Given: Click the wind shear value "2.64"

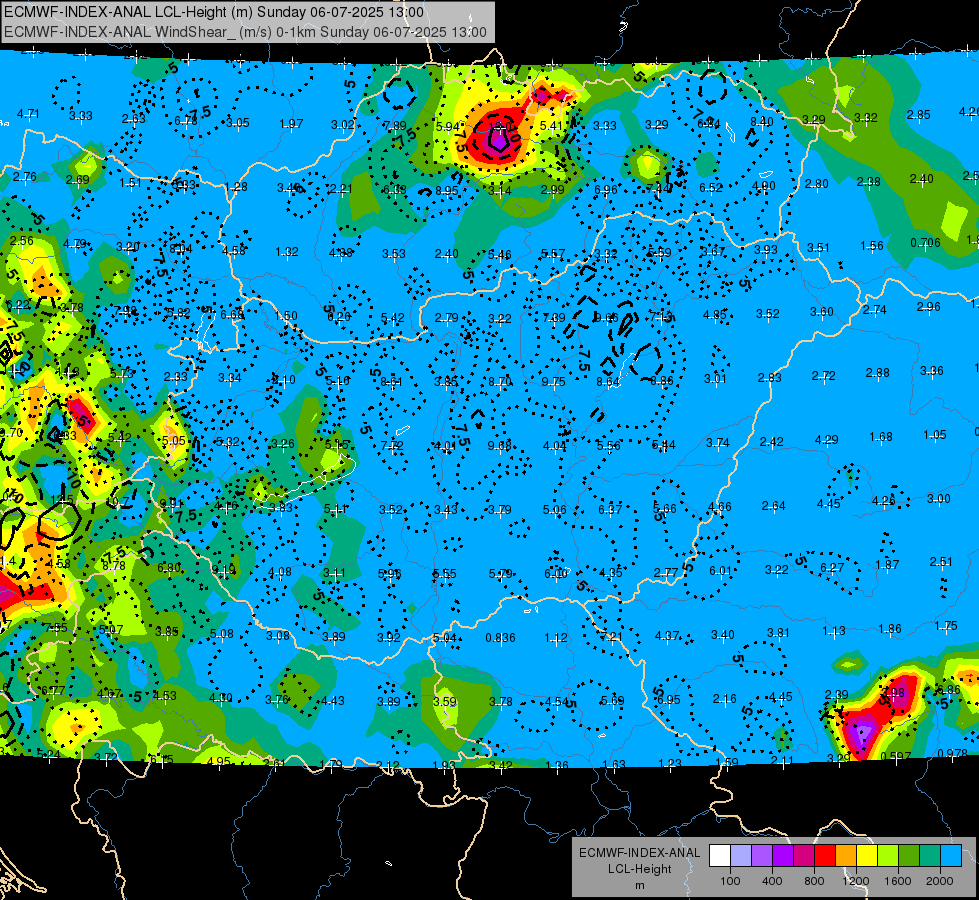Looking at the screenshot, I should 773,505.
